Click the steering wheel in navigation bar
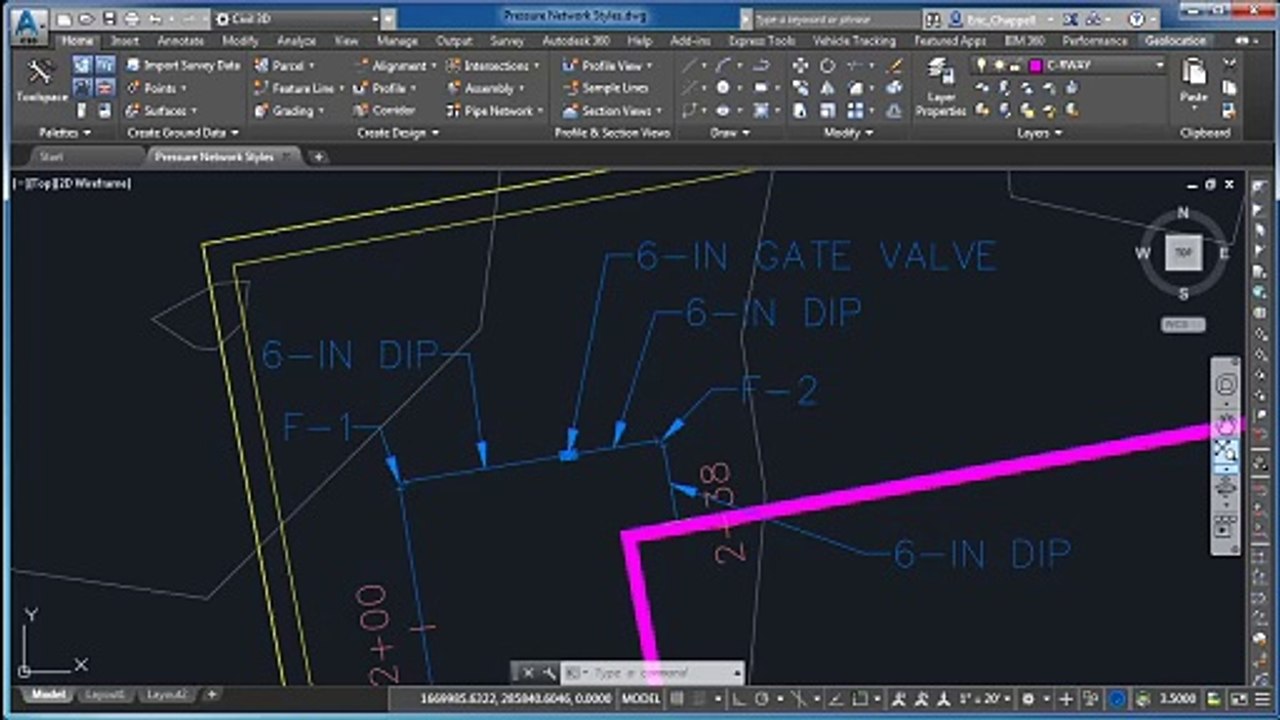 (1226, 386)
